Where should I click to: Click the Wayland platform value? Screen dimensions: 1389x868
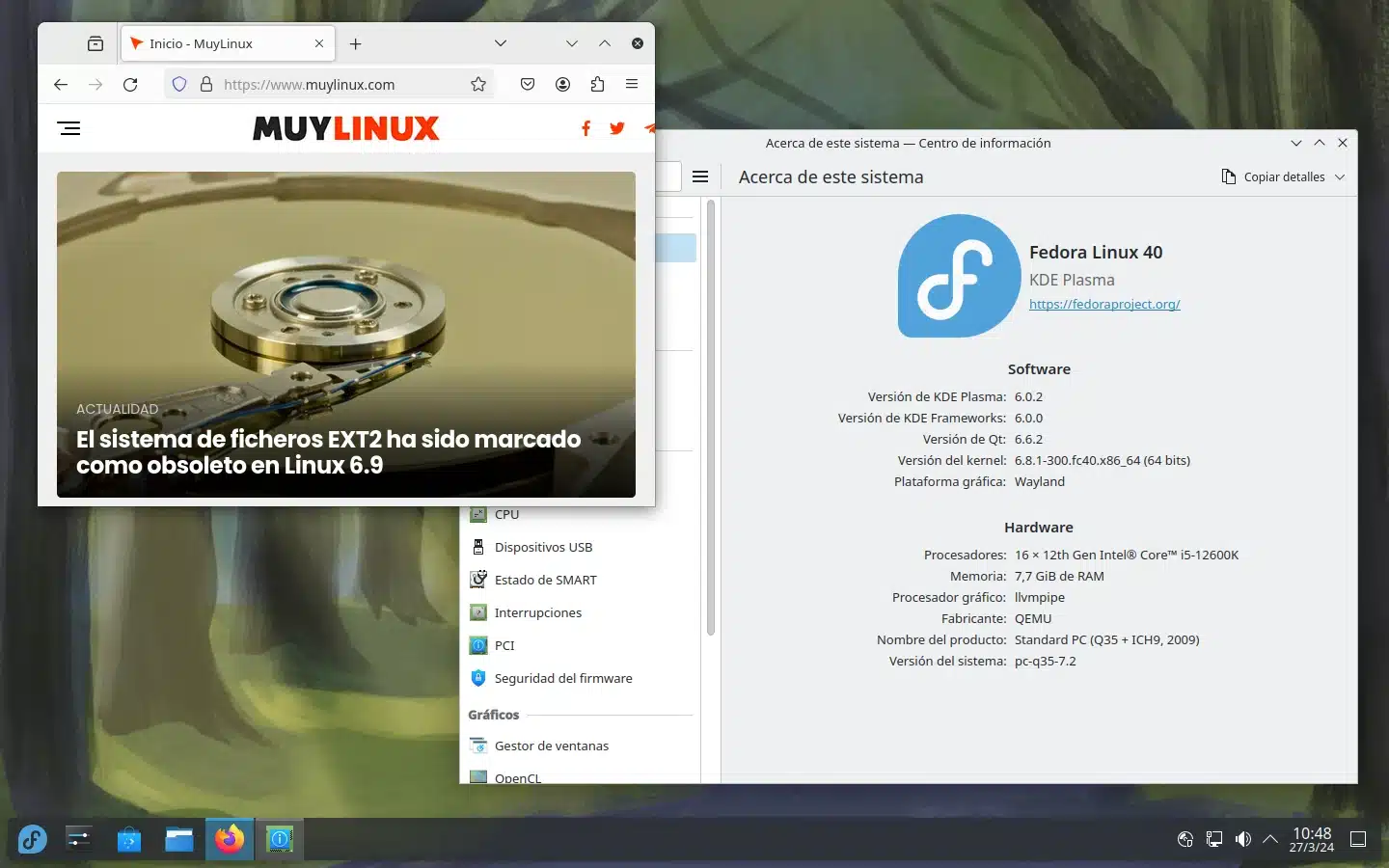(1040, 481)
